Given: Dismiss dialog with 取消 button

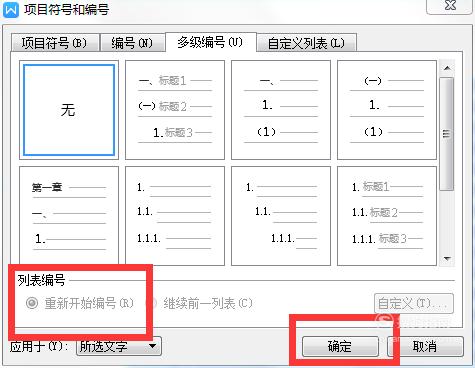Looking at the screenshot, I should pyautogui.click(x=425, y=346).
